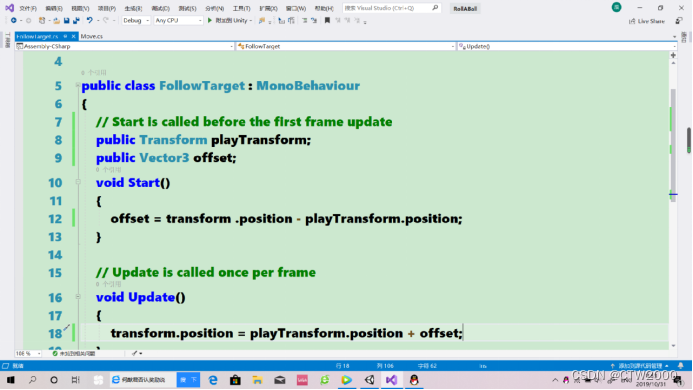Open the 窗口(W) menu

[x=296, y=8]
